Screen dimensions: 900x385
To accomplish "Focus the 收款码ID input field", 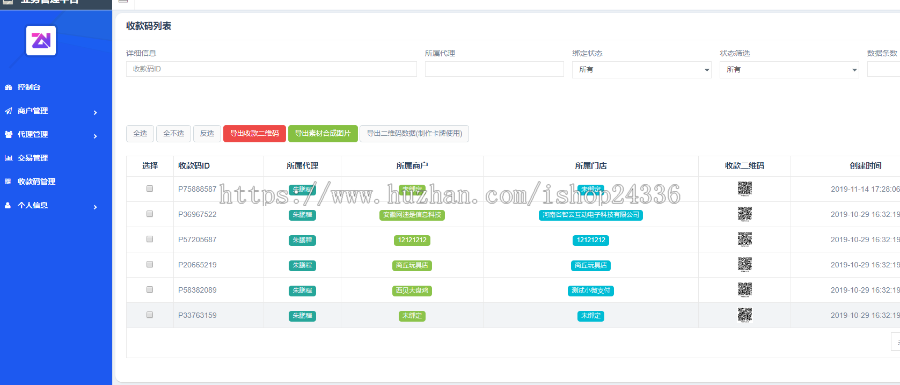I will [271, 69].
